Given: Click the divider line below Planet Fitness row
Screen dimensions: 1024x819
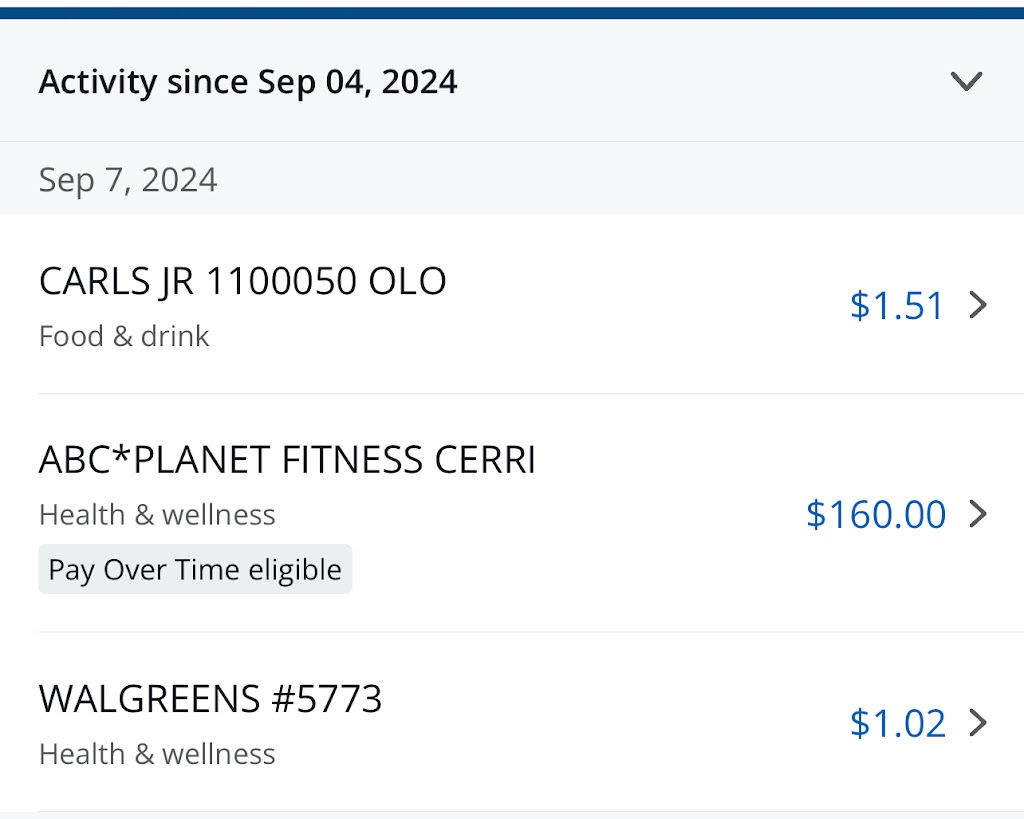Looking at the screenshot, I should [530, 632].
